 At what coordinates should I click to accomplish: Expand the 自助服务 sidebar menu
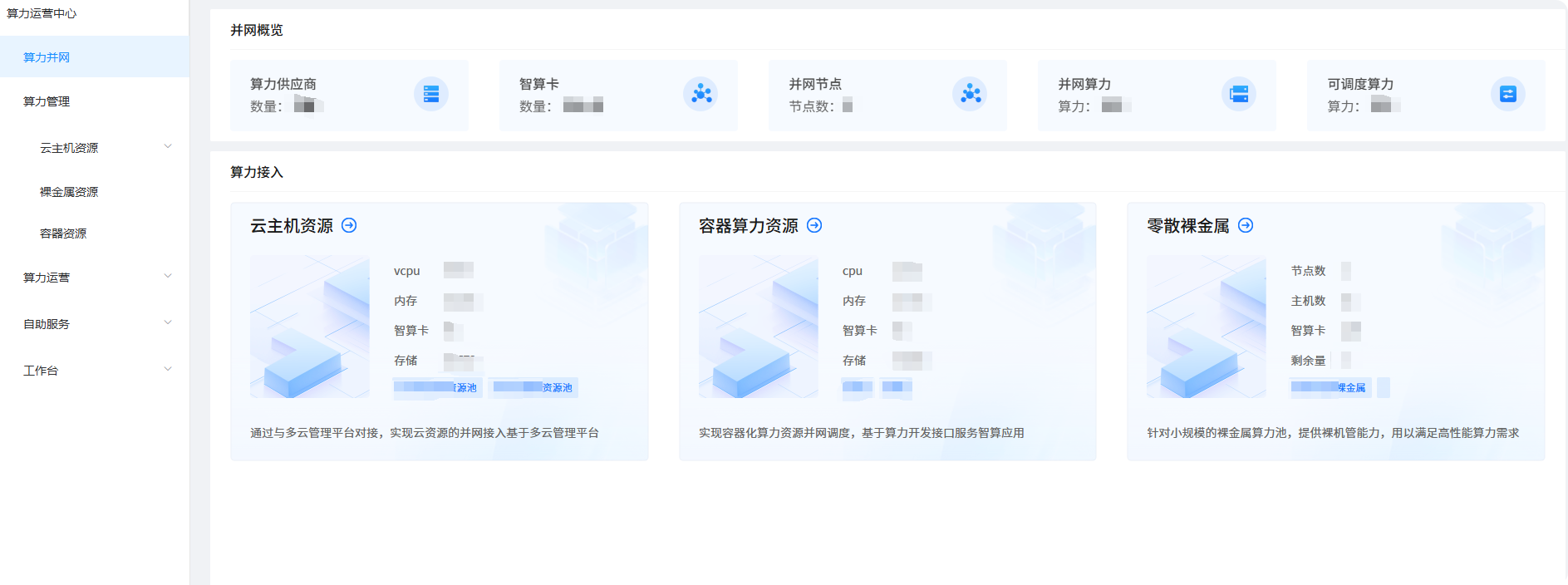click(x=168, y=323)
